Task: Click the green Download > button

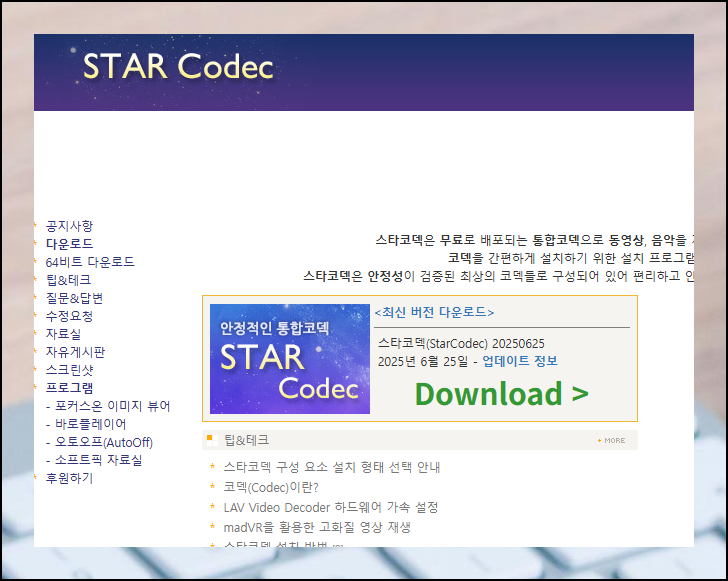Action: click(501, 394)
